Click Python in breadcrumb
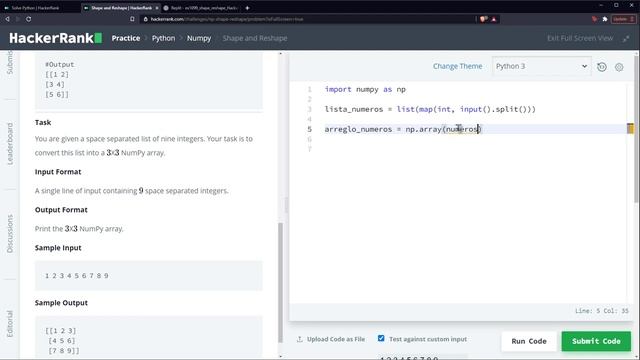This screenshot has width=640, height=360. click(x=163, y=38)
